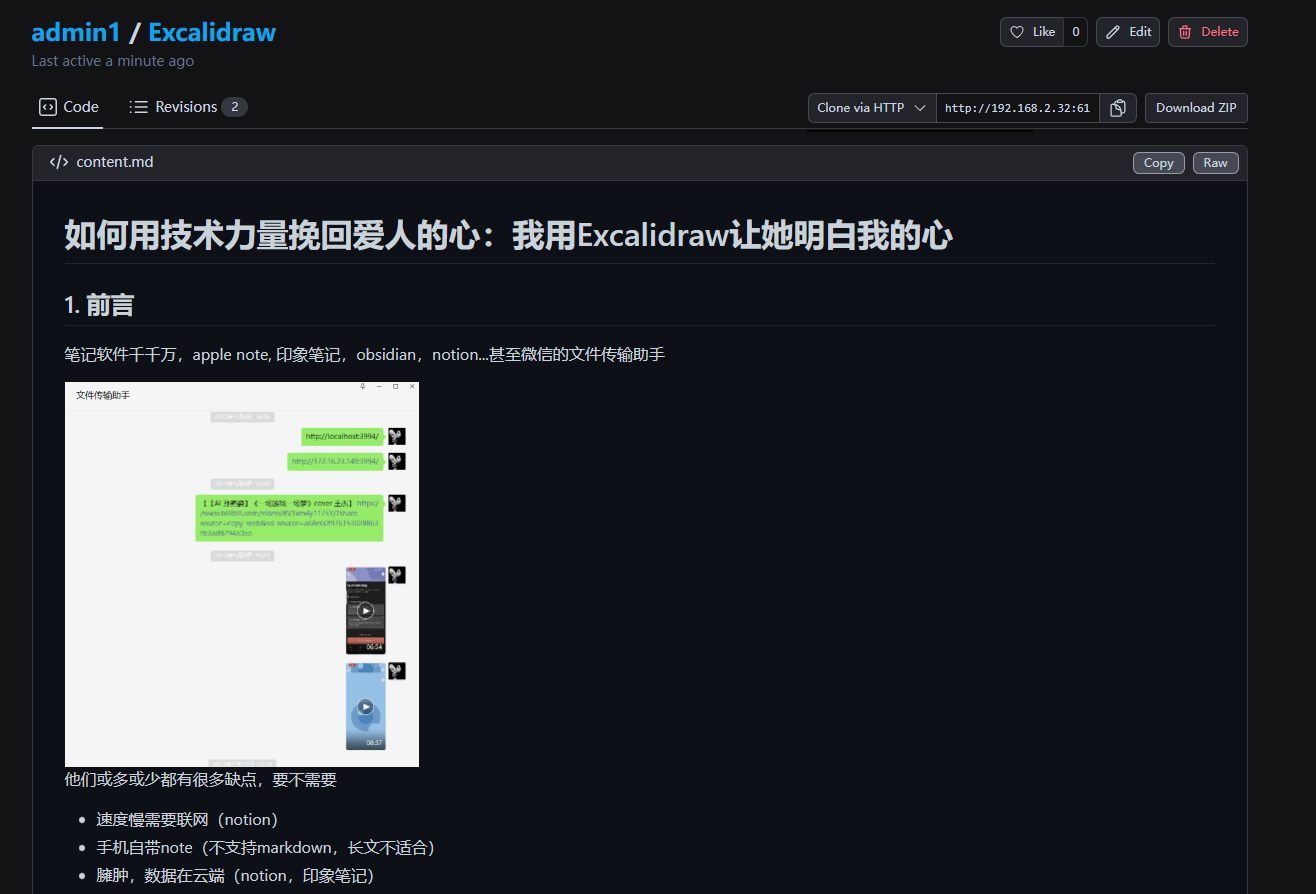Click the embedded WeChat file transfer screenshot
Viewport: 1316px width, 894px height.
tap(242, 574)
